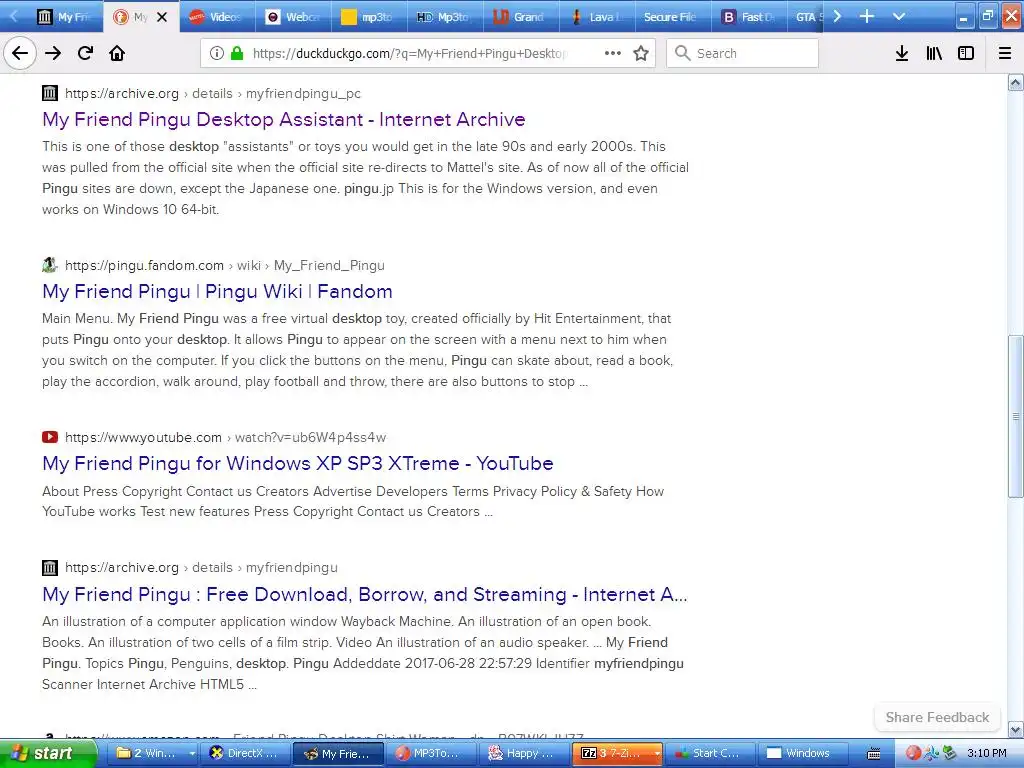
Task: Switch to the yellow-icon mp3to tab
Action: (368, 17)
